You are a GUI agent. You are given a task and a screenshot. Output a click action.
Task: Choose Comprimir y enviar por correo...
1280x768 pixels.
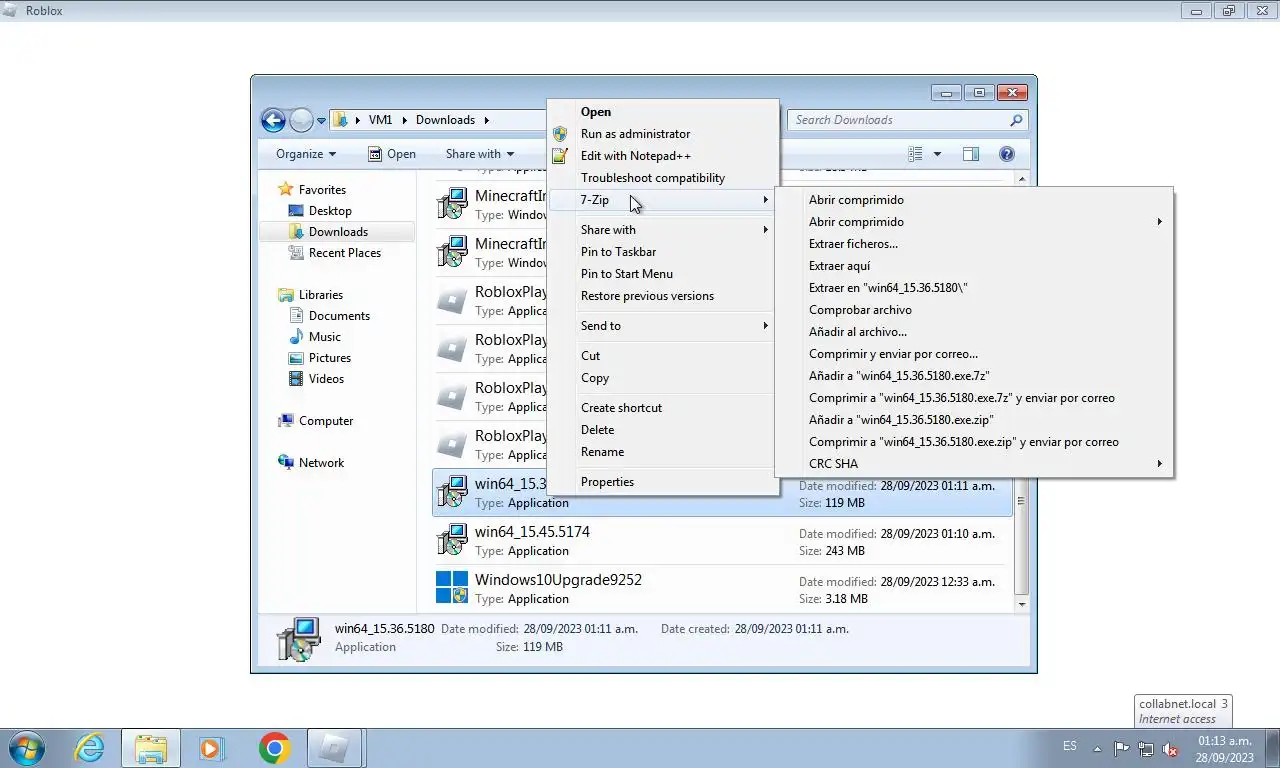973,354
